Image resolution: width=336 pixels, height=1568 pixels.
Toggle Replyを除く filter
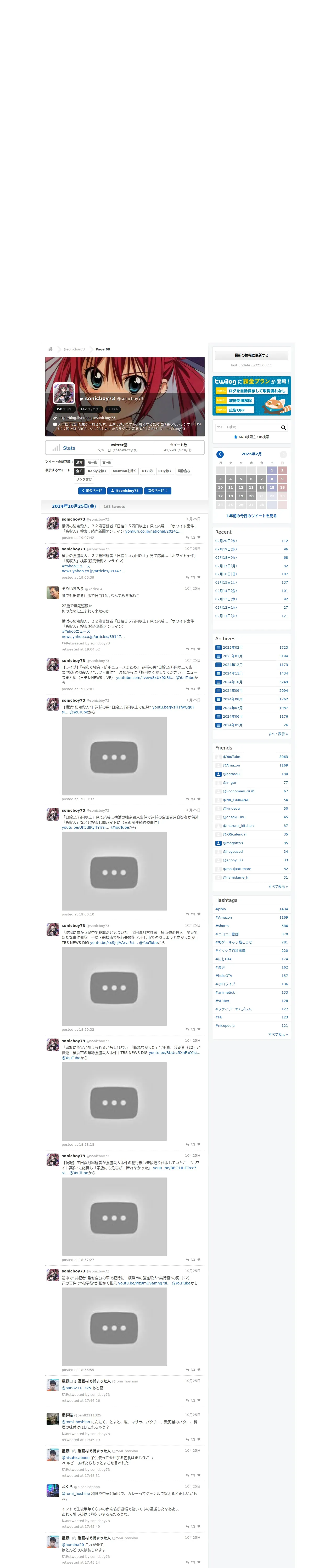click(98, 471)
